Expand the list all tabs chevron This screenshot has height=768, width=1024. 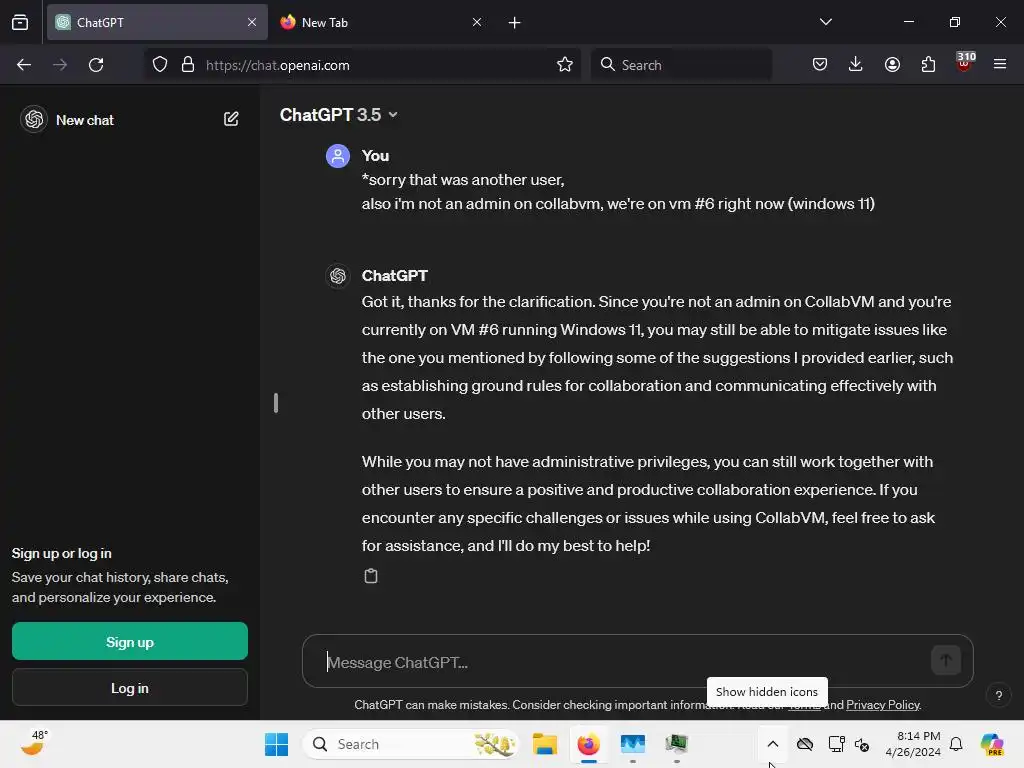(825, 22)
